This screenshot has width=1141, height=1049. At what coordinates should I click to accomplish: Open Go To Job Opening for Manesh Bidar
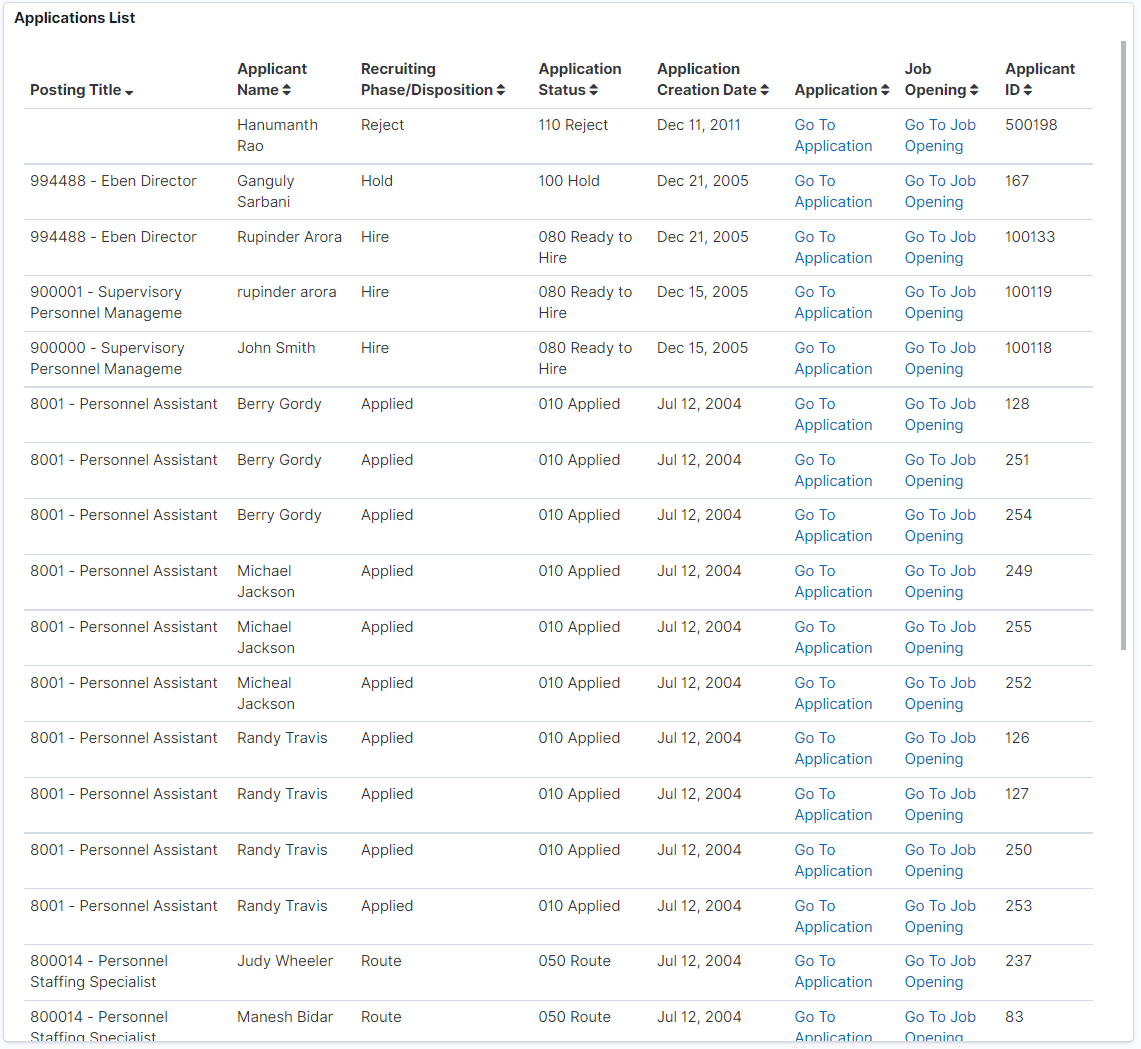[x=940, y=1024]
